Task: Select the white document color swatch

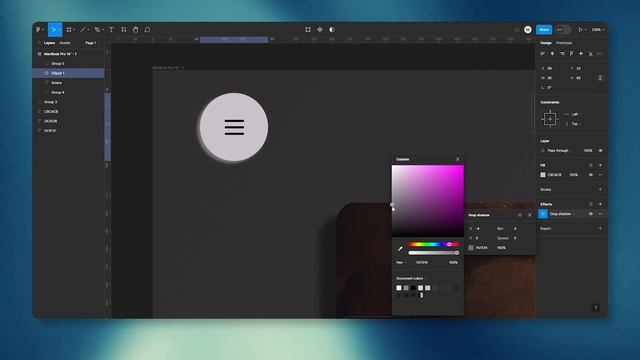Action: click(x=399, y=288)
